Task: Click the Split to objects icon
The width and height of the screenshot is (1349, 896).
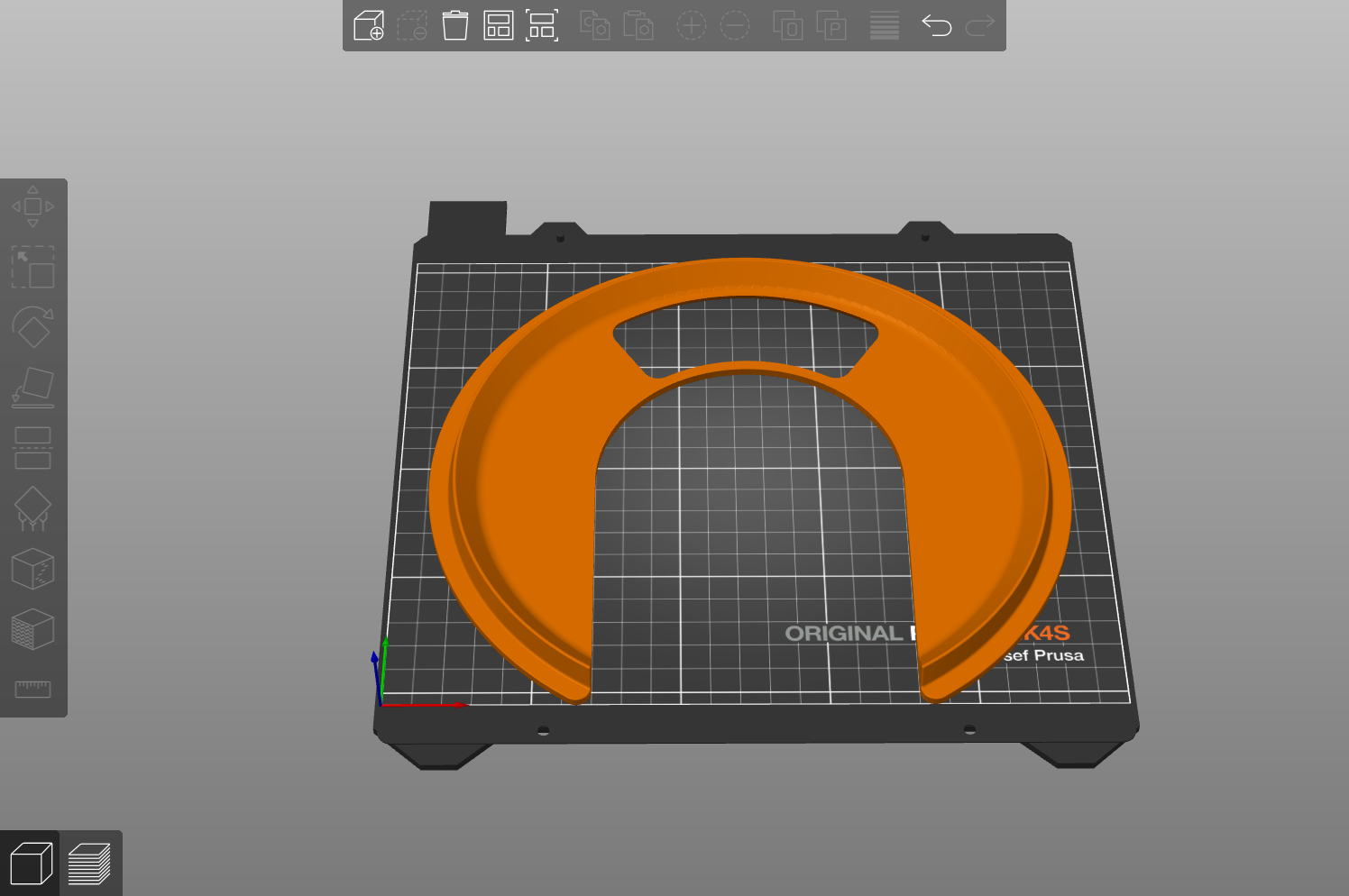Action: tap(787, 25)
